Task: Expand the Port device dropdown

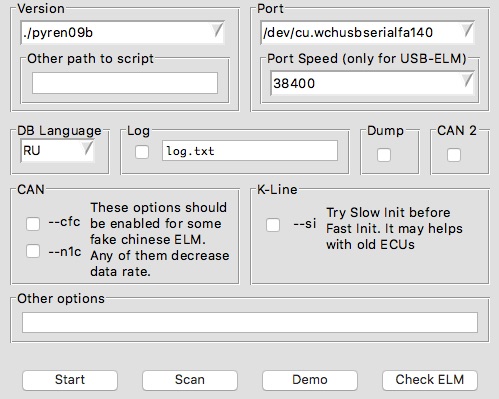Action: [x=467, y=31]
